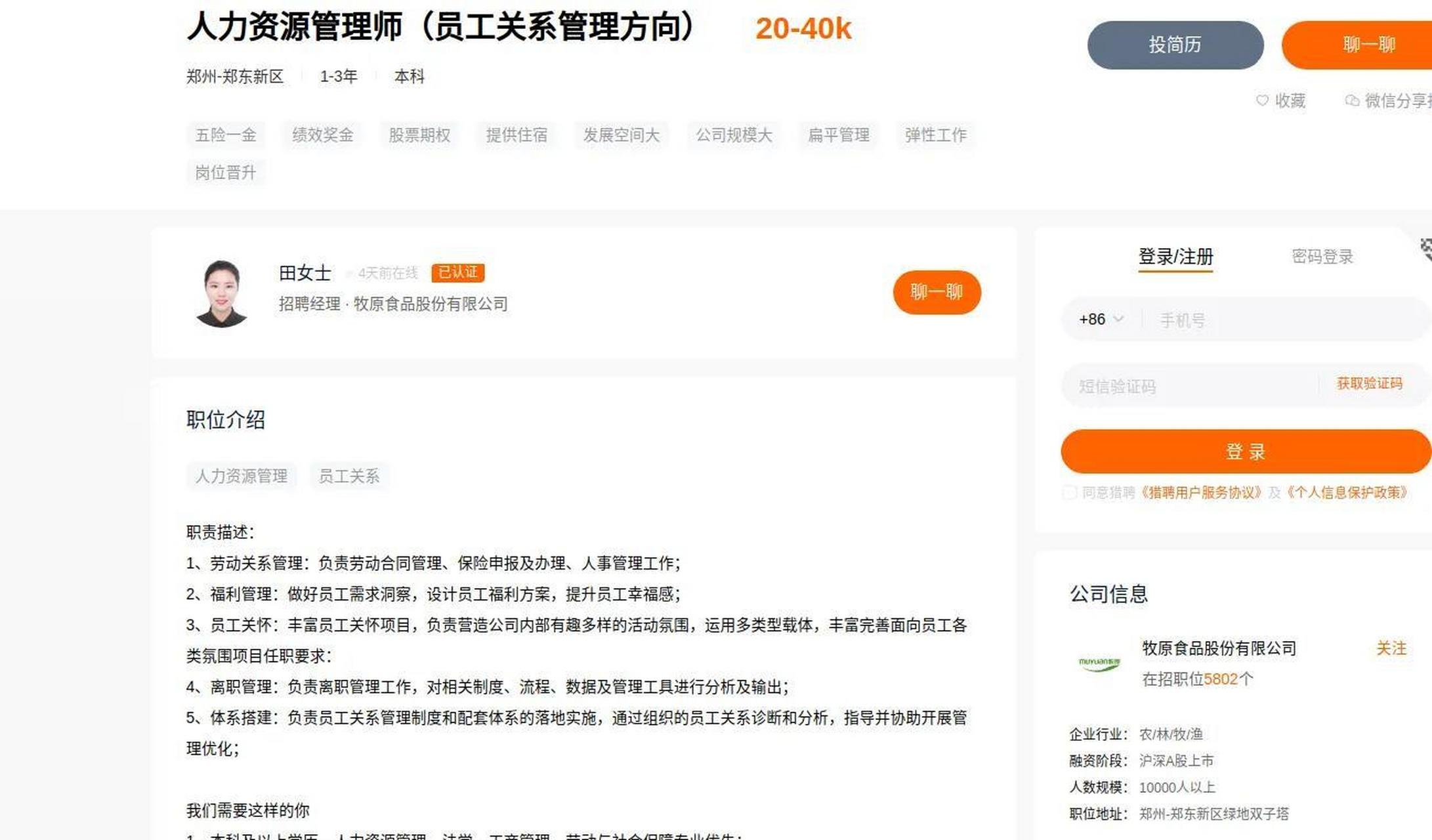Click the 5802 open positions count

(x=1221, y=679)
